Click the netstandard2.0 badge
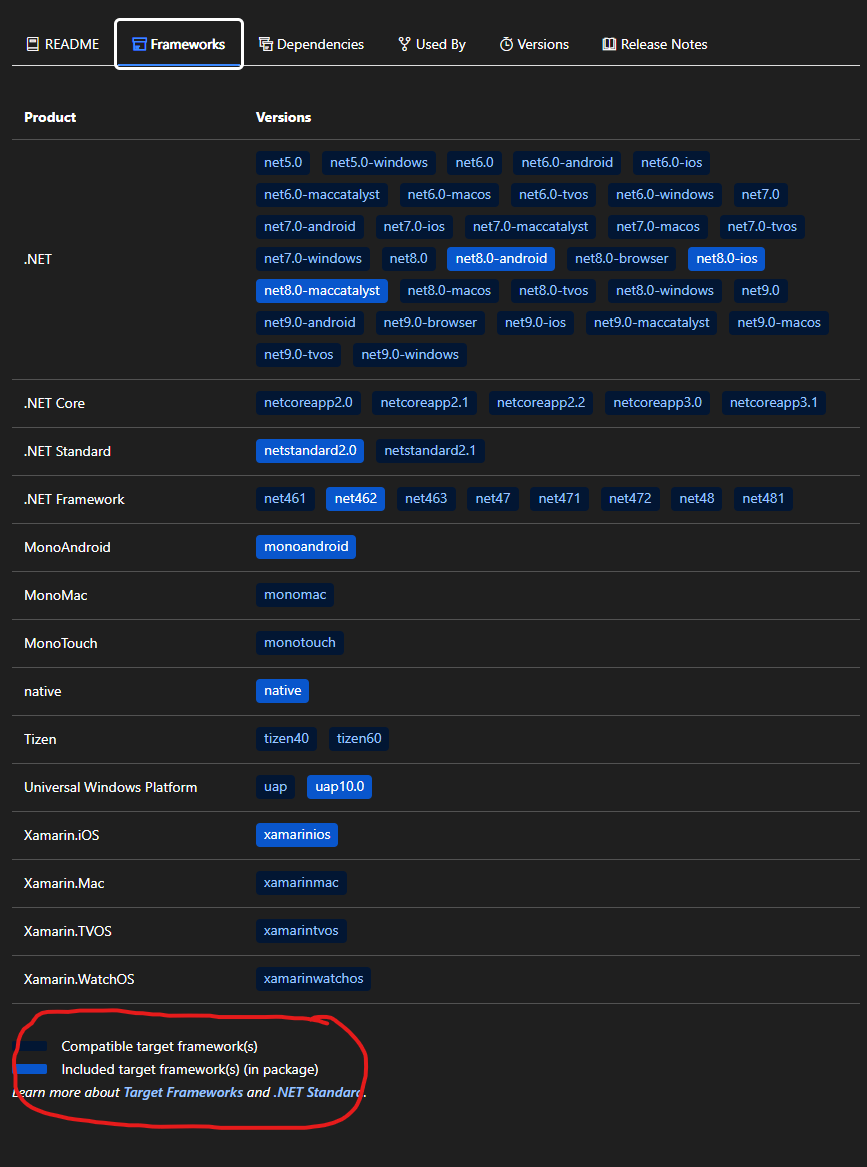The width and height of the screenshot is (867, 1167). click(310, 450)
